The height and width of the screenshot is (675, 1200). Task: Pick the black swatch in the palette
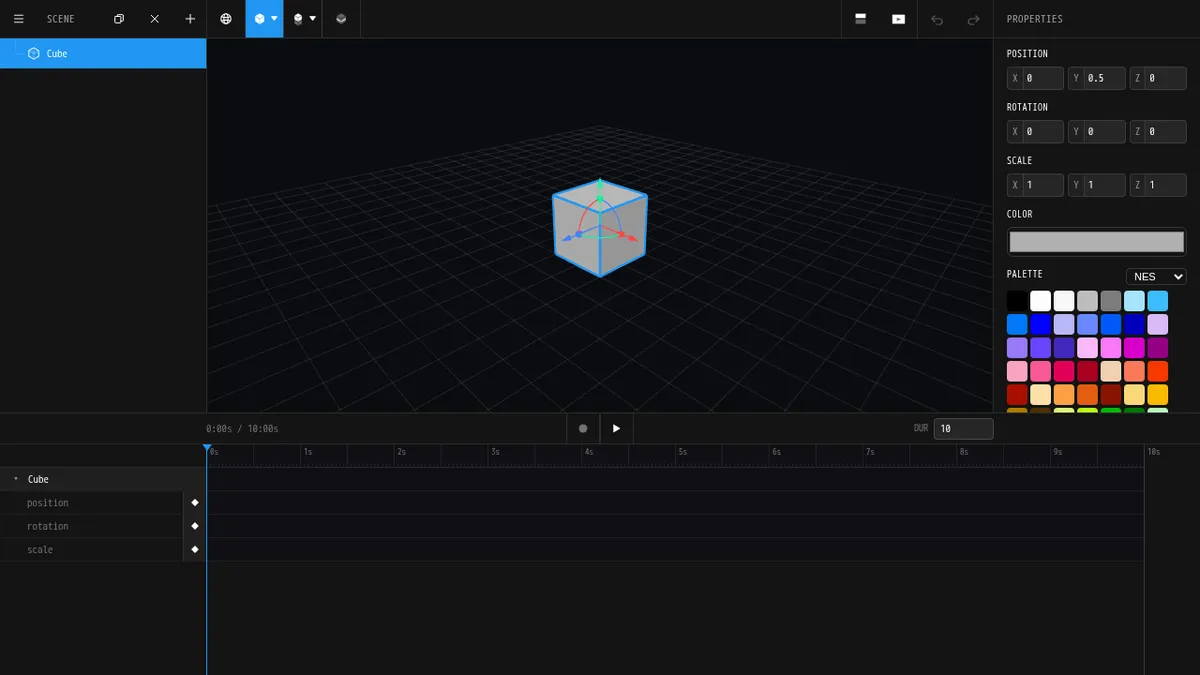(1016, 301)
